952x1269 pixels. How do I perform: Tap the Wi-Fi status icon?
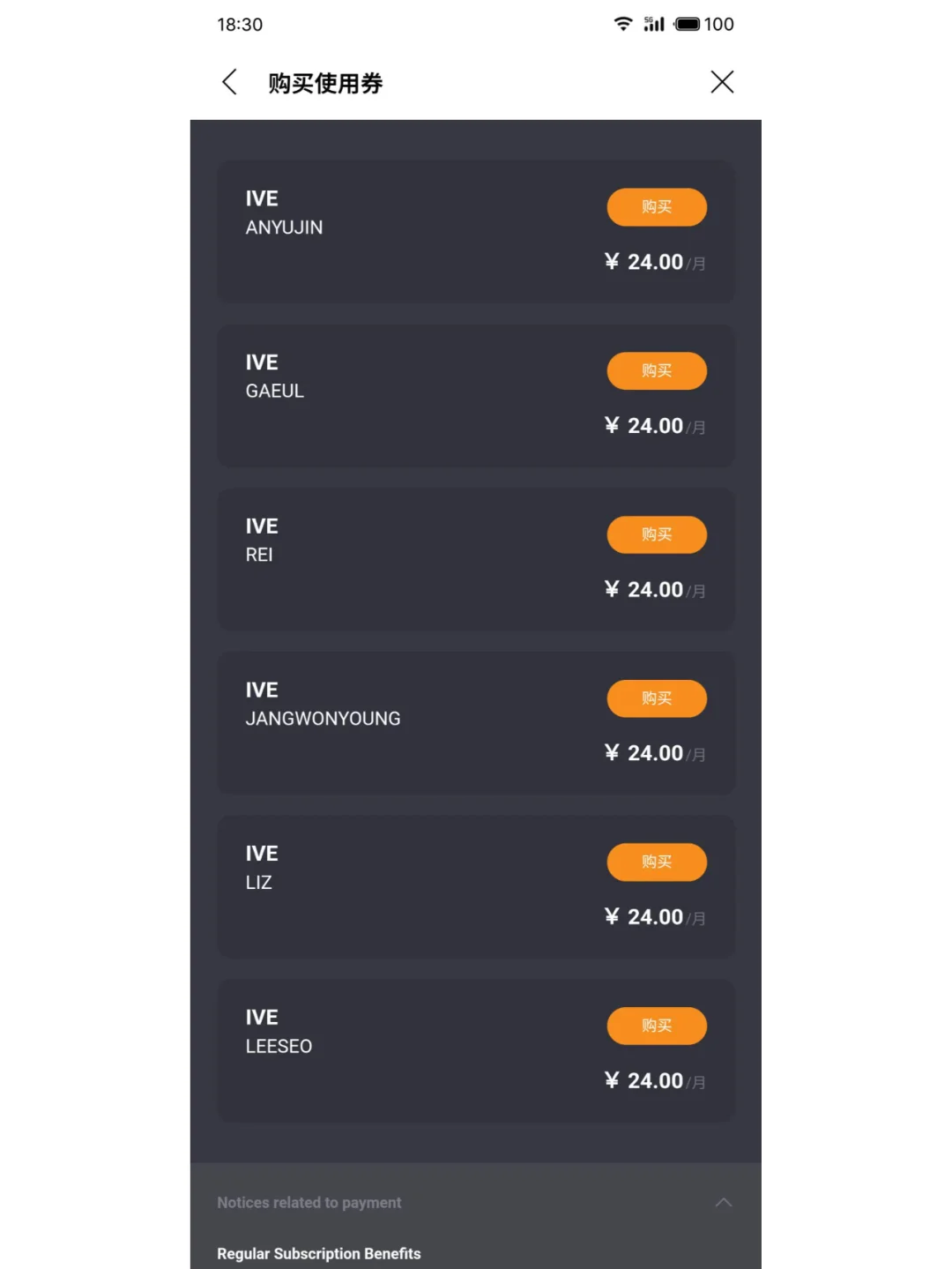click(623, 24)
